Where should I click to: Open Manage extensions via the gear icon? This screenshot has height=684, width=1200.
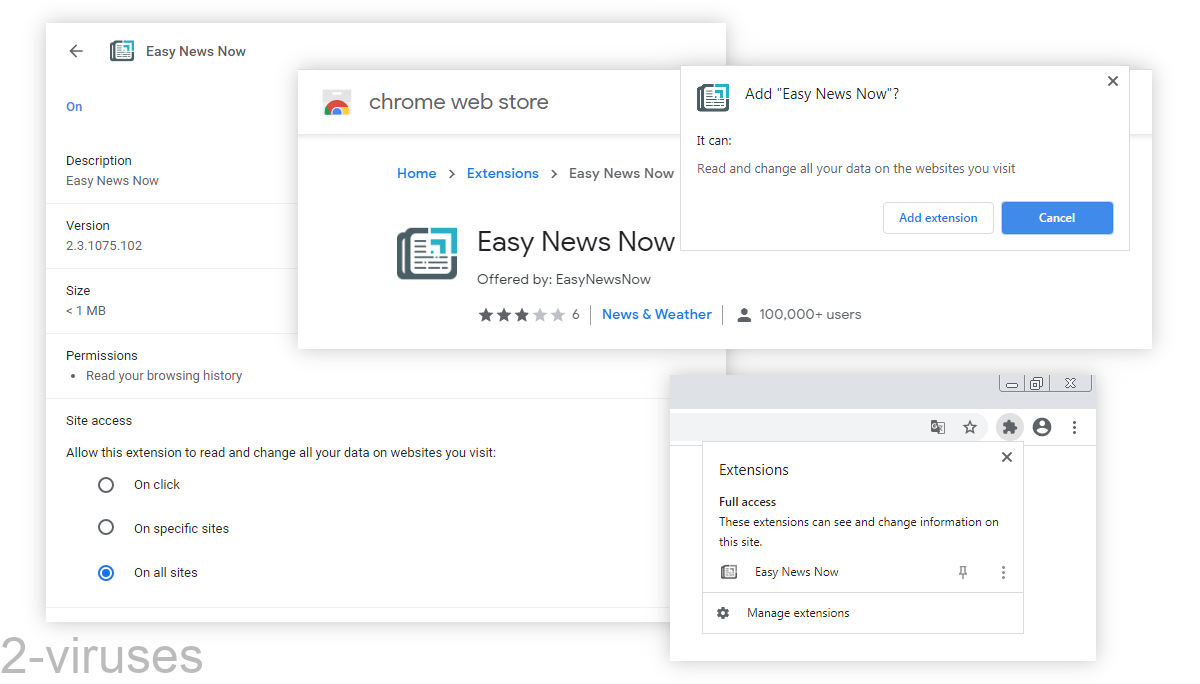(723, 613)
